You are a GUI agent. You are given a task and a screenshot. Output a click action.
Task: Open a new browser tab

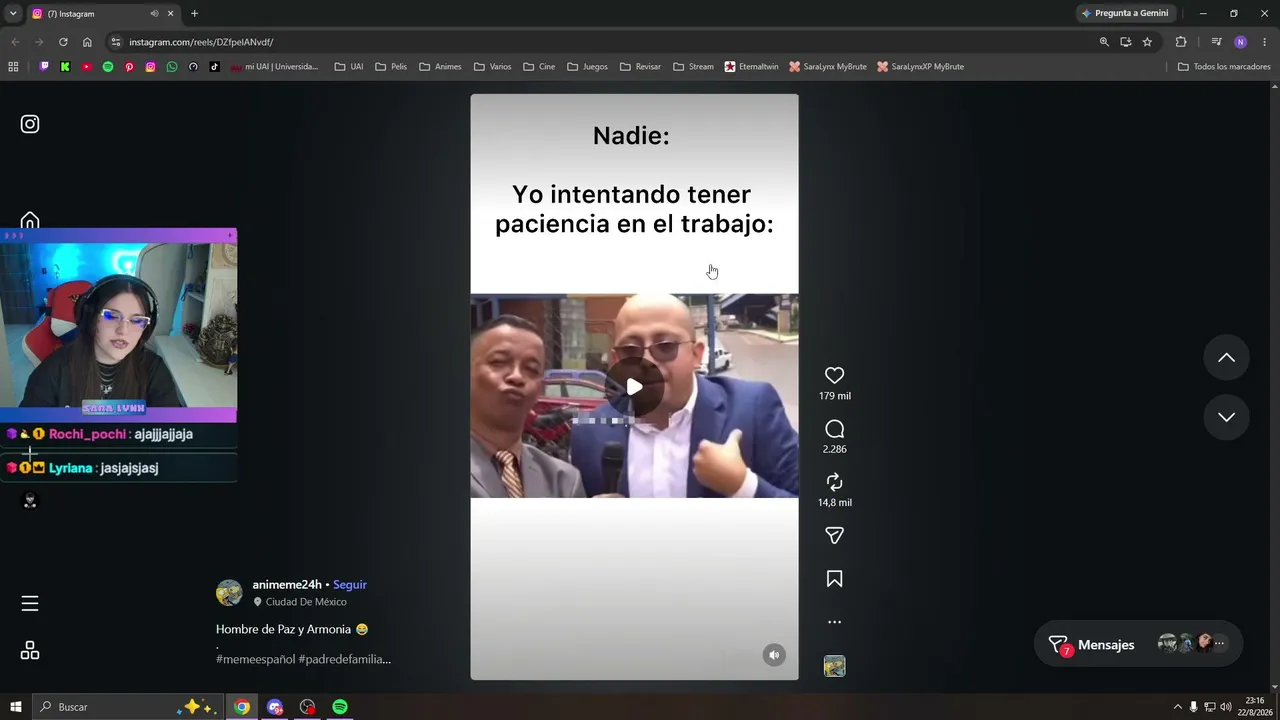pos(194,14)
